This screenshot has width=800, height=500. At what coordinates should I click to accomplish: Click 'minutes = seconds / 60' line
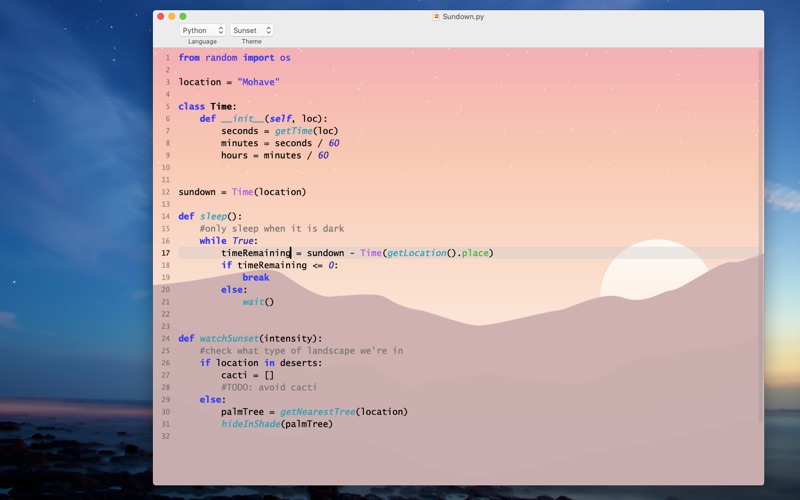(x=280, y=143)
